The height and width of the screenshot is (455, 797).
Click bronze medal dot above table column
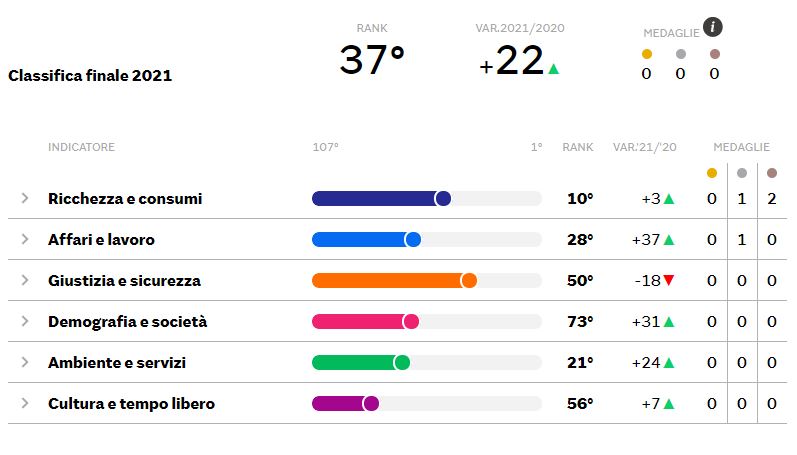pyautogui.click(x=772, y=173)
